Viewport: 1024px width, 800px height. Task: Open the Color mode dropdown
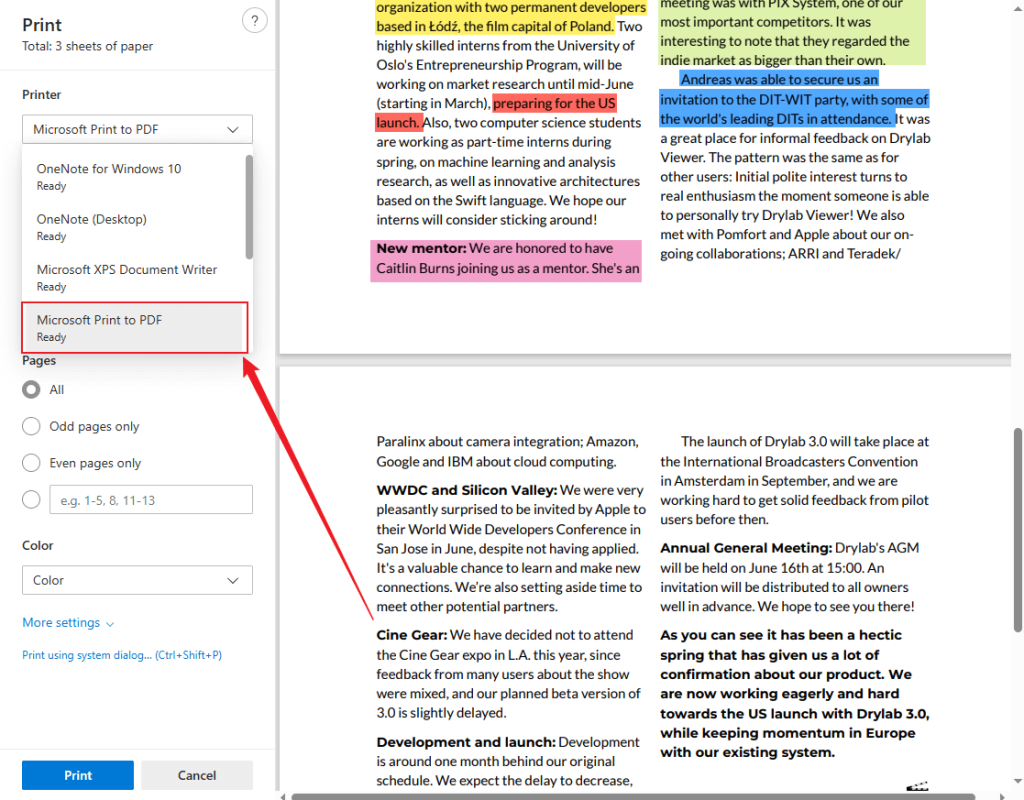[x=137, y=580]
